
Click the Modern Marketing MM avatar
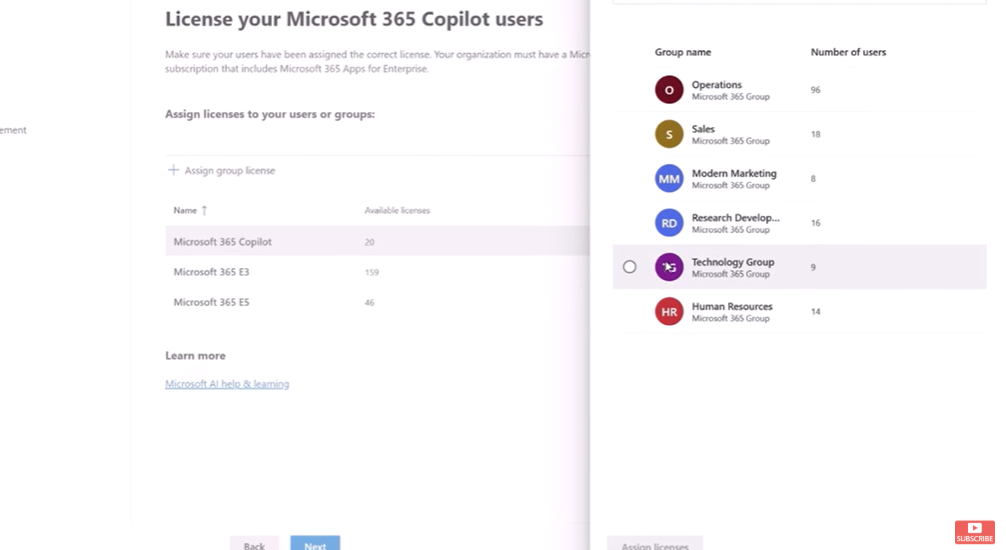[x=669, y=178]
